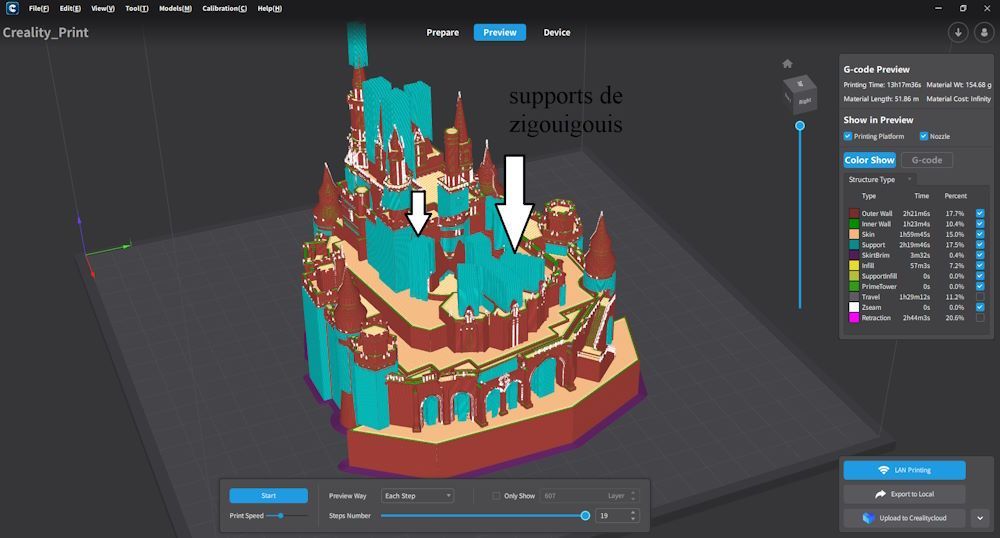Screen dimensions: 1000x538
Task: Click the view orientation cube
Action: (800, 92)
